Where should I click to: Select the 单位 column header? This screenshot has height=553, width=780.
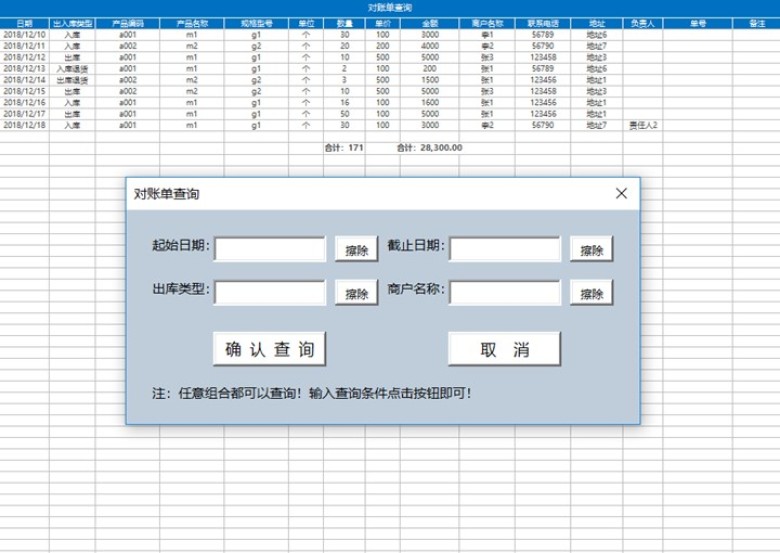point(306,23)
